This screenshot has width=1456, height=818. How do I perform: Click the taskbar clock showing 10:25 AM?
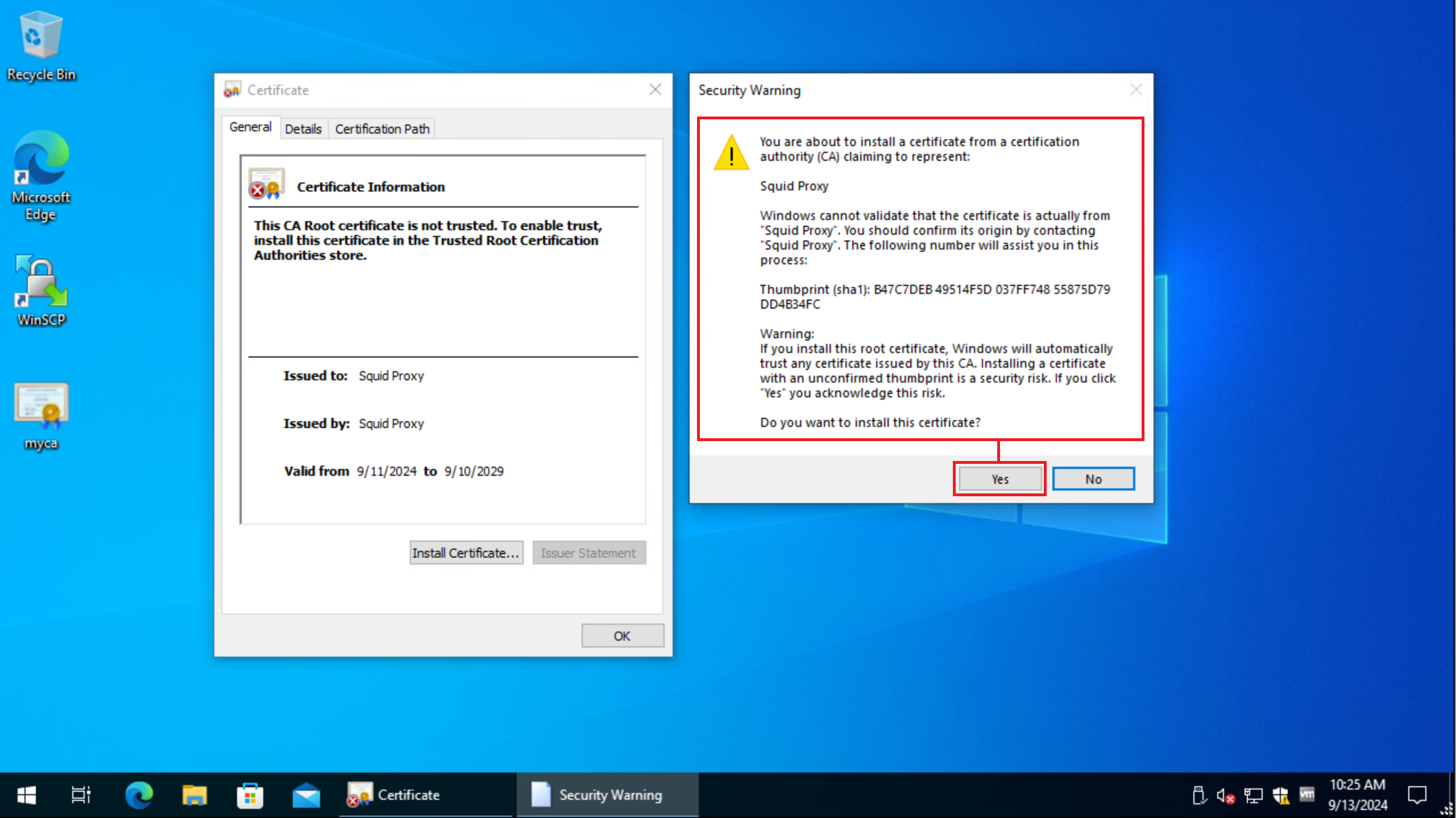pyautogui.click(x=1358, y=795)
